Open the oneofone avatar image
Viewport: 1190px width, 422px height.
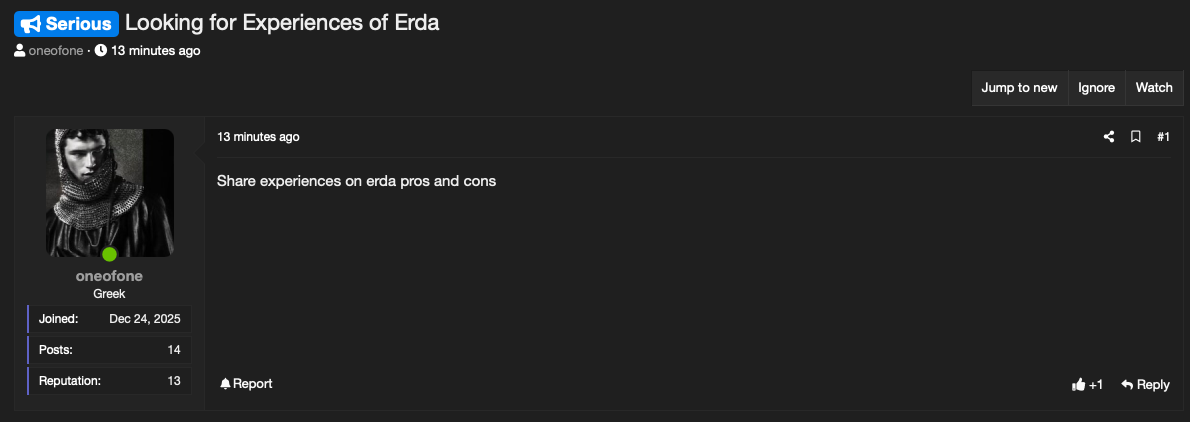[x=109, y=193]
